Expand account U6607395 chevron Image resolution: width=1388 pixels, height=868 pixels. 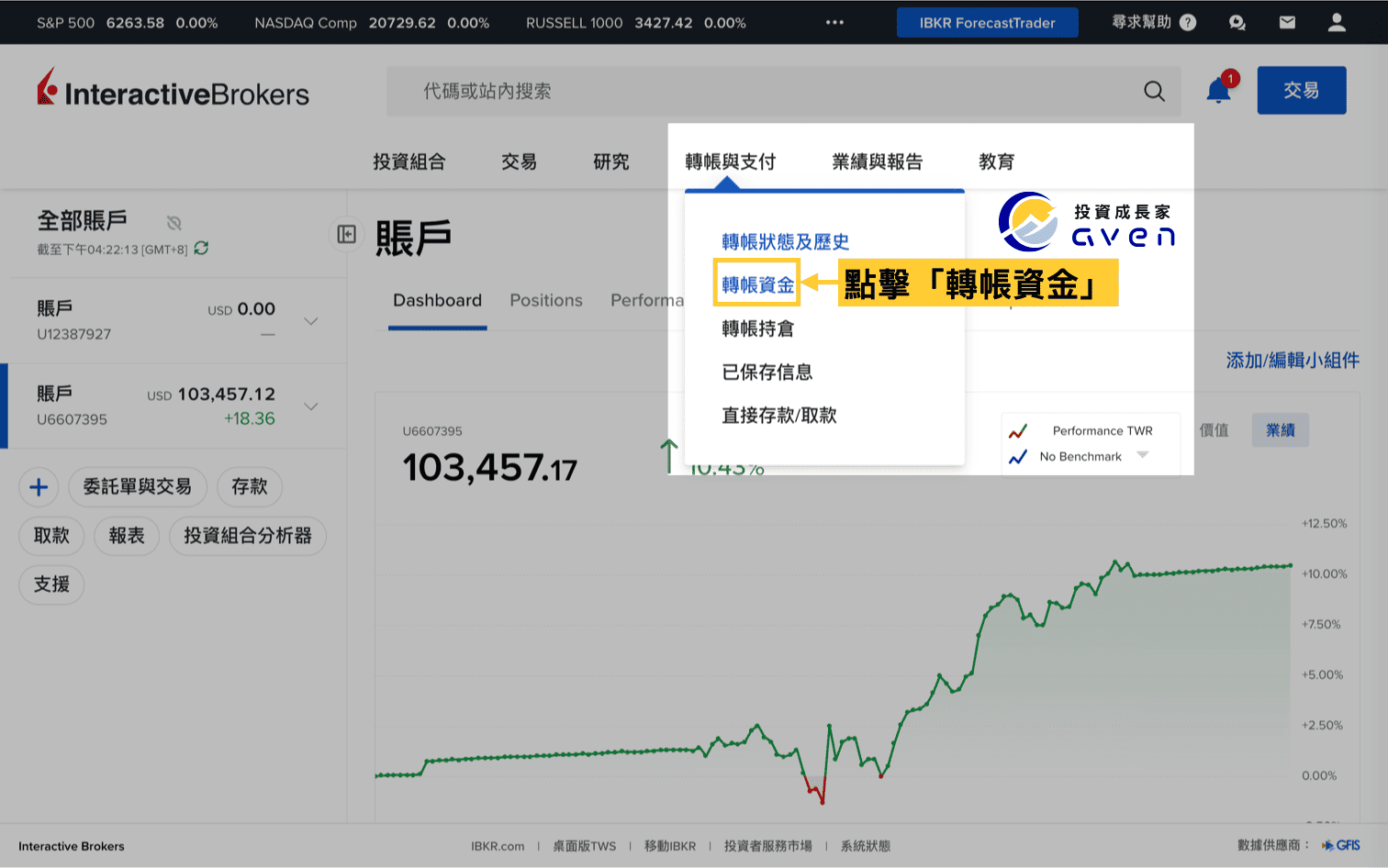(311, 406)
